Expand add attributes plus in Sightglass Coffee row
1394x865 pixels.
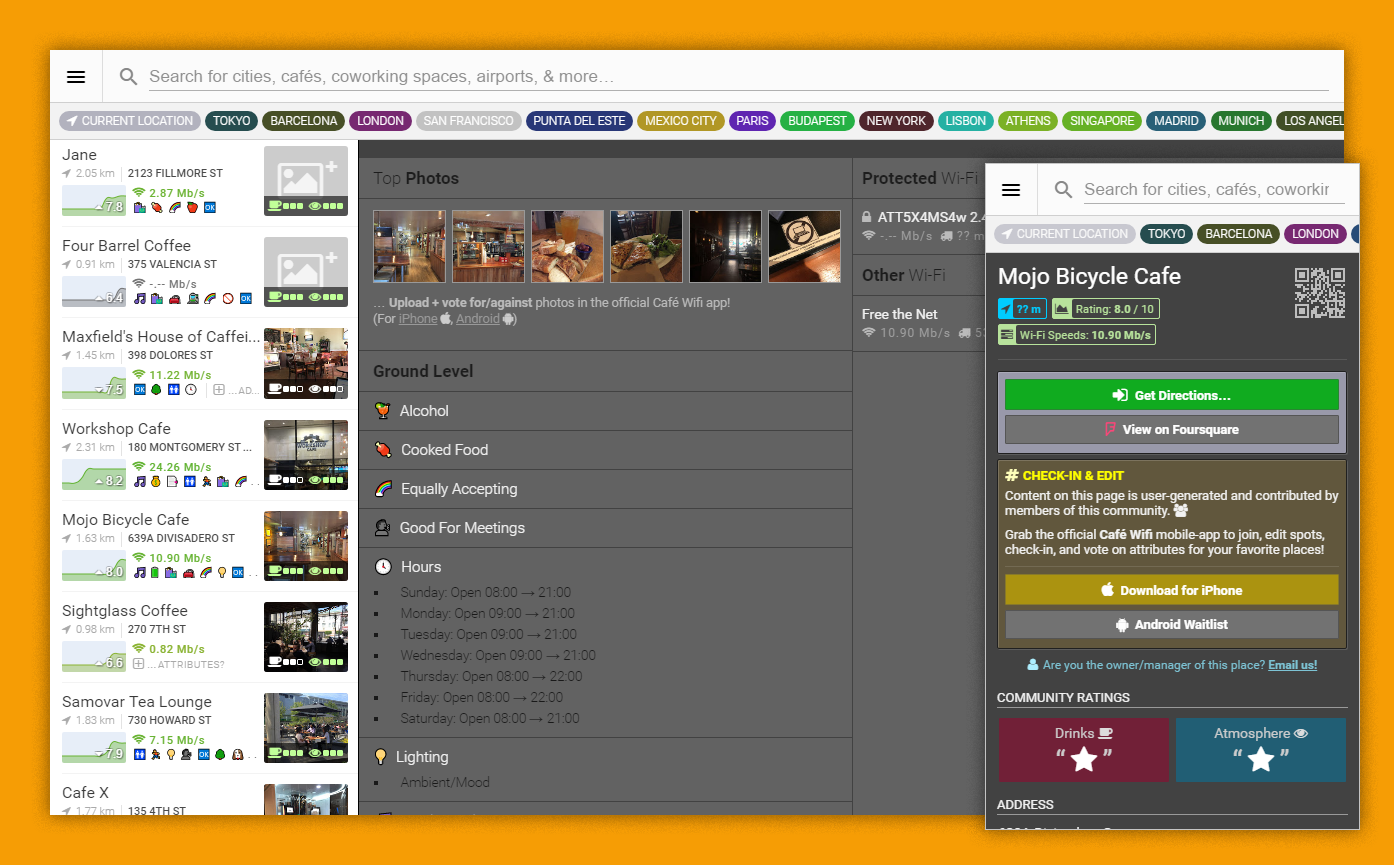click(x=140, y=664)
